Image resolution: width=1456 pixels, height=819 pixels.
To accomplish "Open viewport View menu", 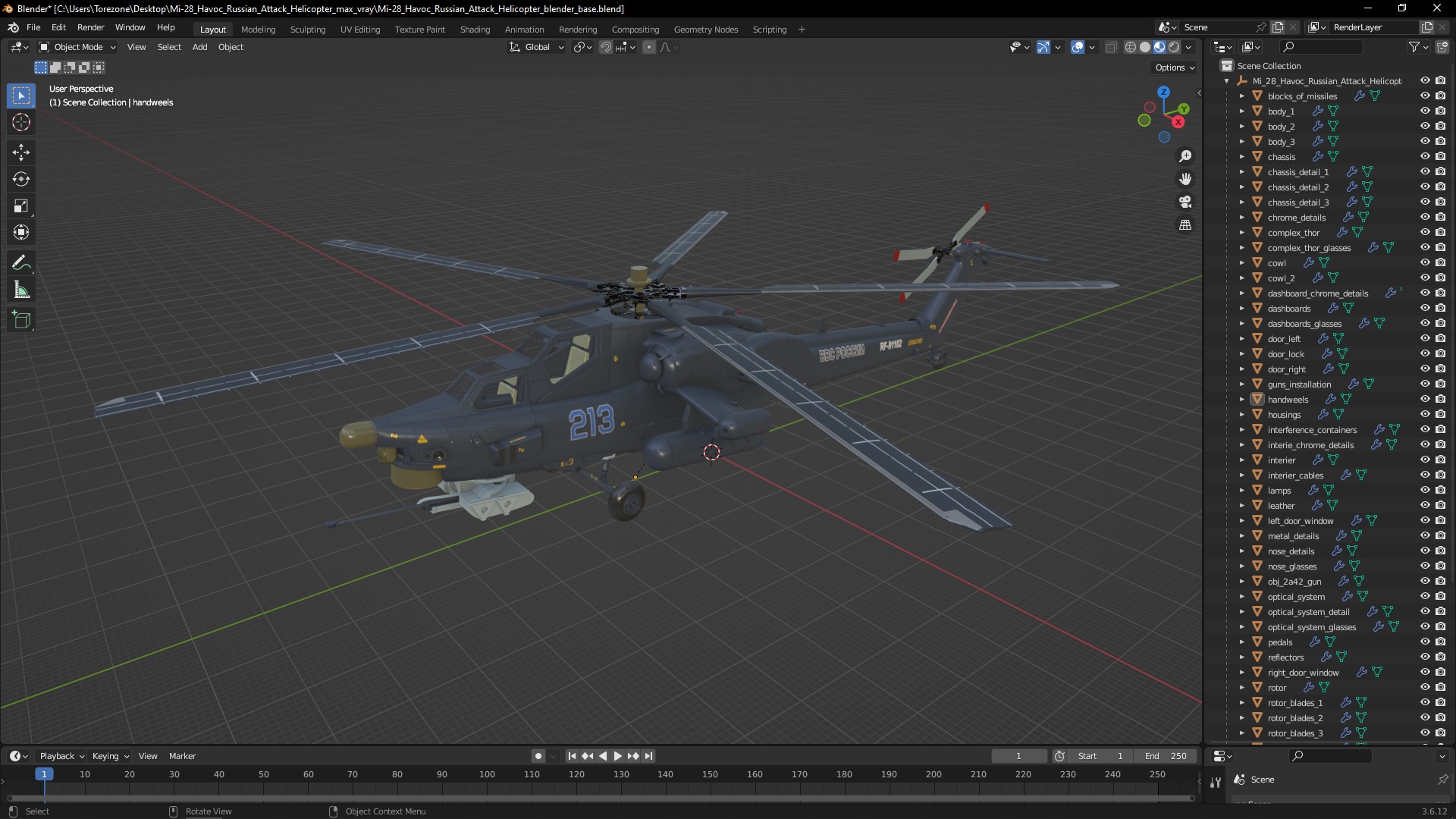I will [136, 47].
